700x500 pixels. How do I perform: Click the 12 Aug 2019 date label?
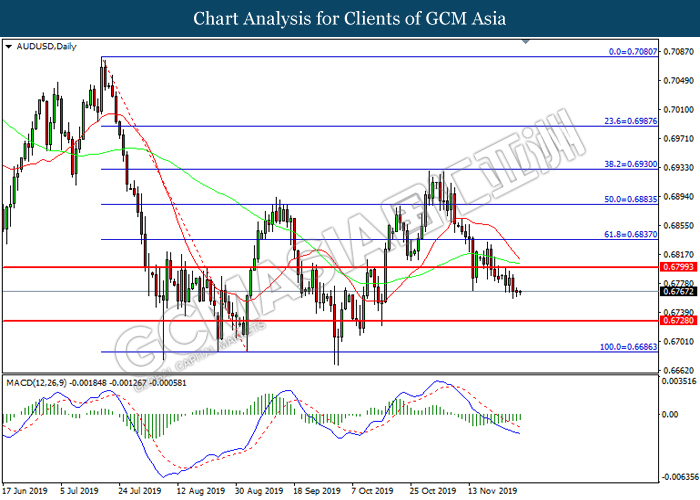(200, 491)
